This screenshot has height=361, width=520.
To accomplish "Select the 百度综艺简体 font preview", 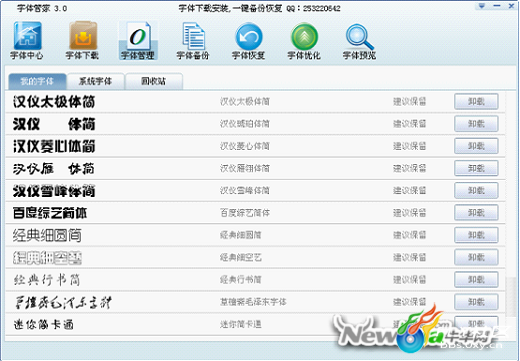I will pyautogui.click(x=50, y=213).
